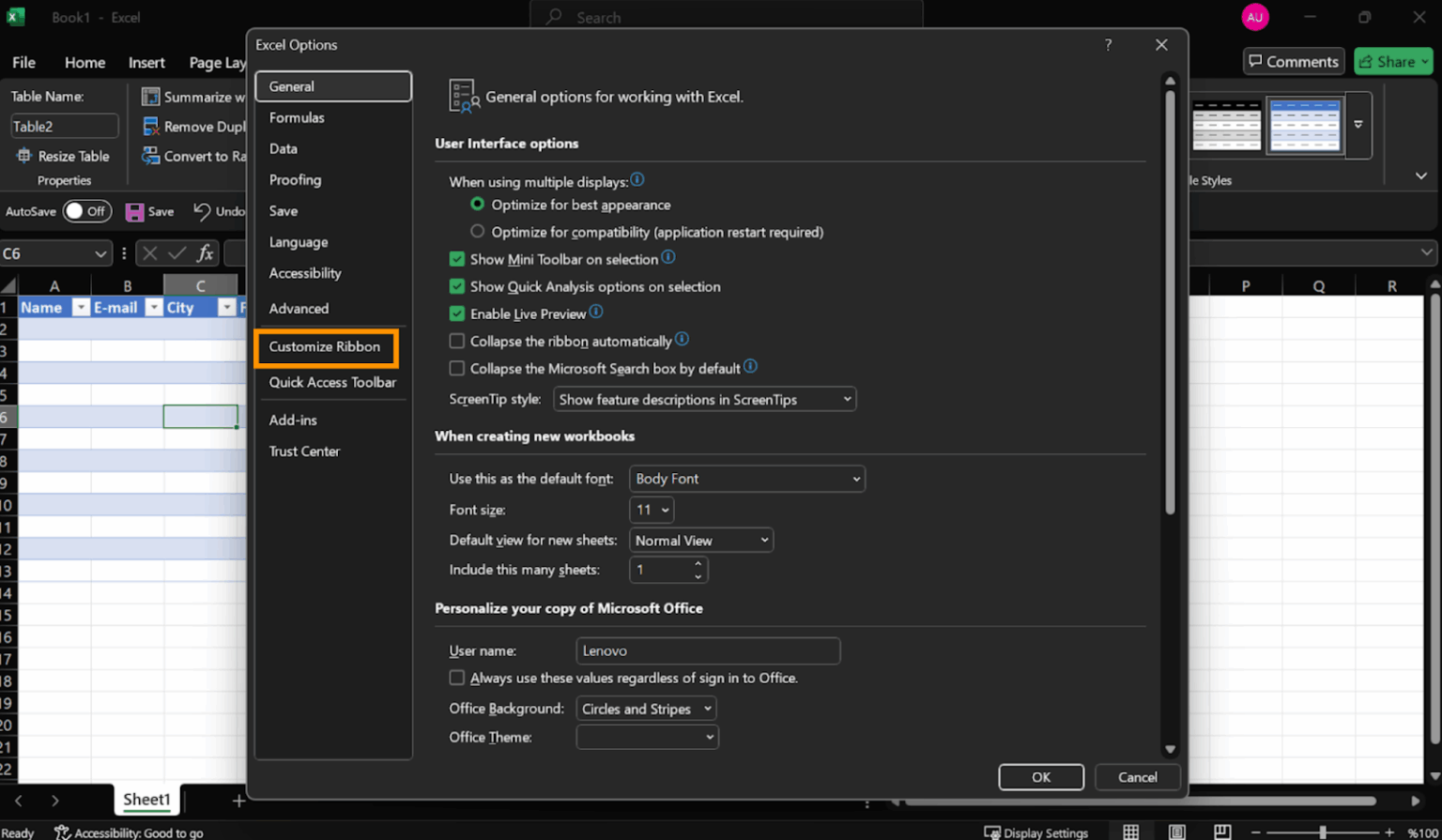Click inside the User name field

coord(708,650)
